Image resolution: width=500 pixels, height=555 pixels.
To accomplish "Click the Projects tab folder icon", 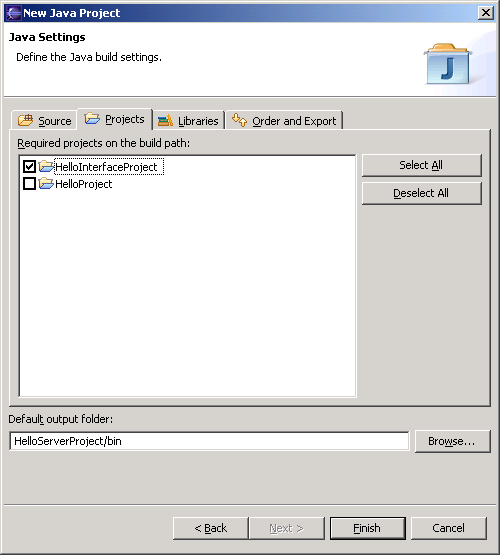I will click(92, 118).
